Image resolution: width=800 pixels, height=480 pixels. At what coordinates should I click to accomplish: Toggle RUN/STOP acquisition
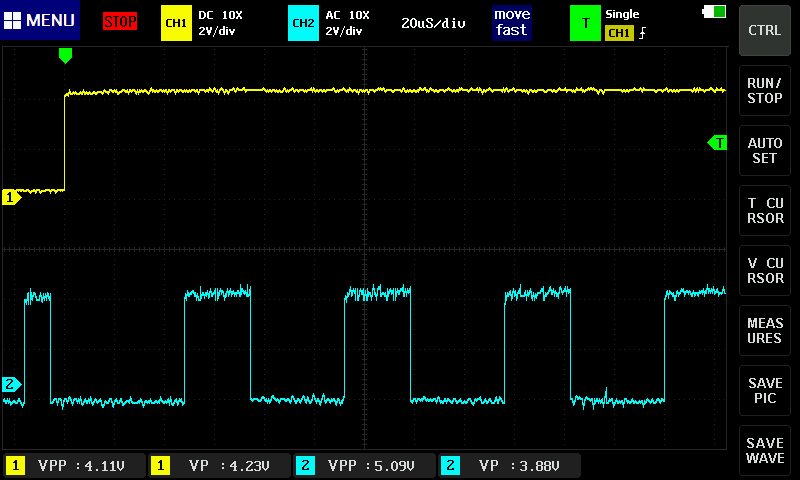click(765, 91)
